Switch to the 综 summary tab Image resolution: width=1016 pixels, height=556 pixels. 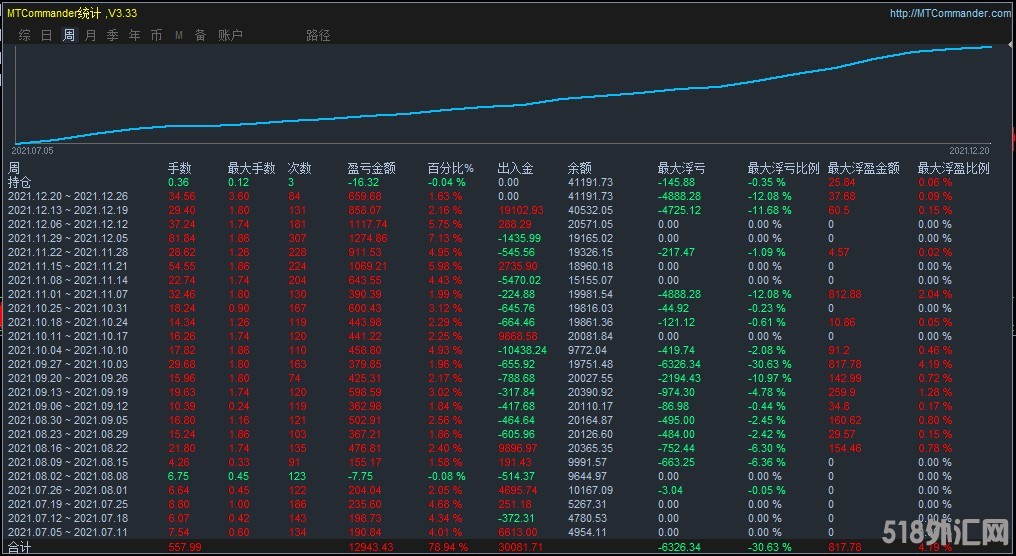click(x=25, y=35)
